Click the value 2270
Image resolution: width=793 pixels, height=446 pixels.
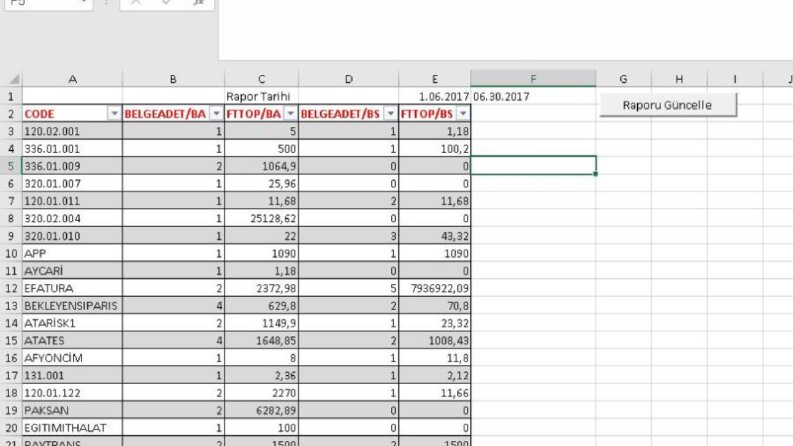[283, 393]
